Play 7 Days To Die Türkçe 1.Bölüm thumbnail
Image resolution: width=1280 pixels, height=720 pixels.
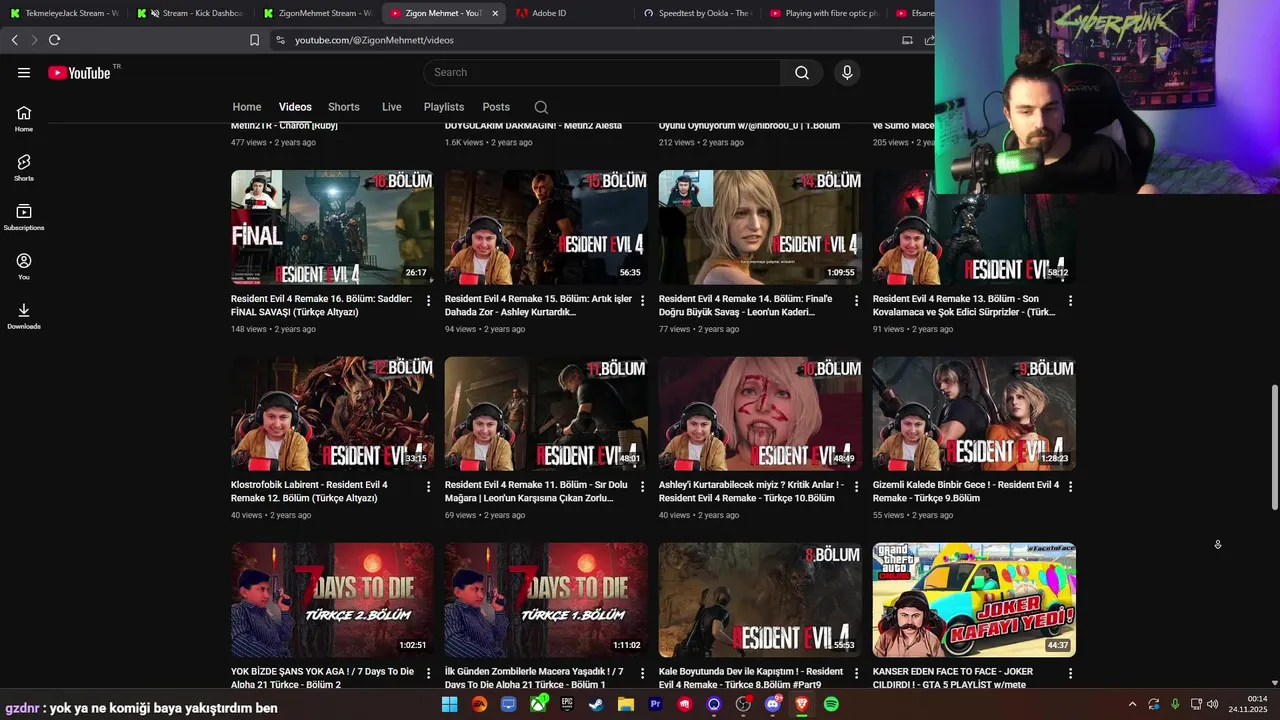click(x=546, y=600)
